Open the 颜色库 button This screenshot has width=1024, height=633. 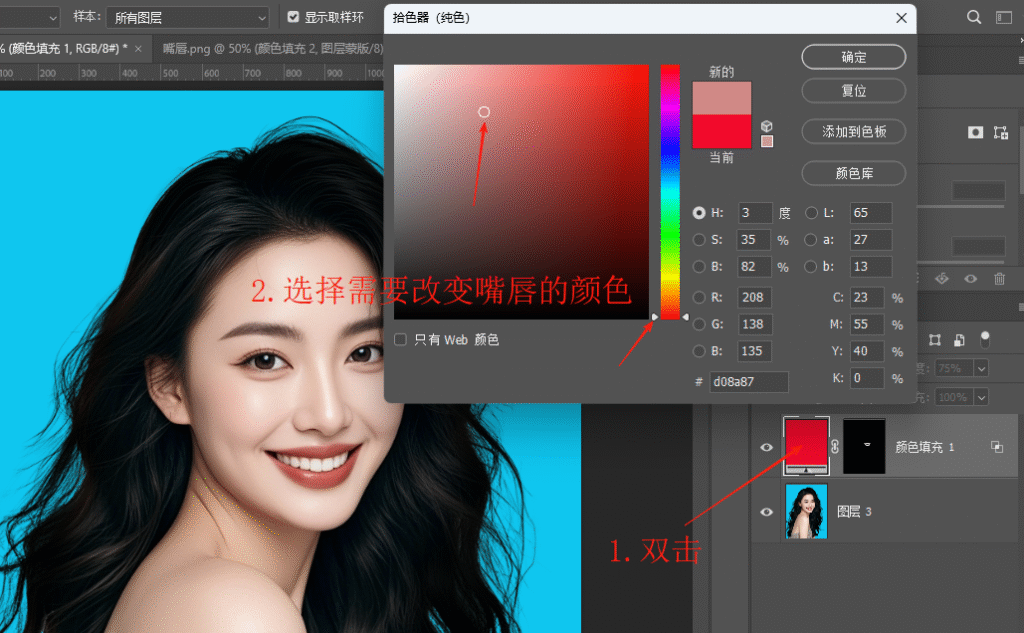point(854,173)
